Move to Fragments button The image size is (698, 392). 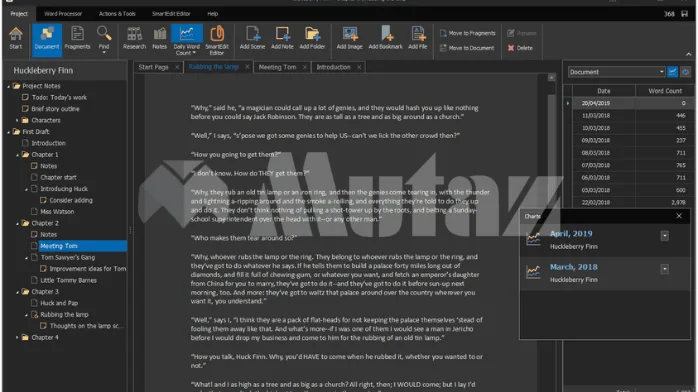point(467,33)
